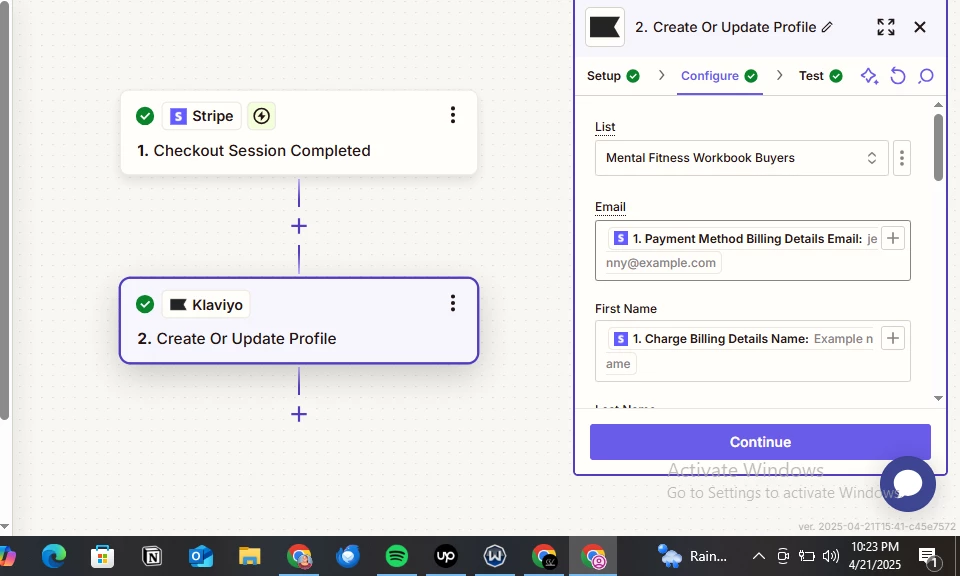
Task: Open the List field three-dot options
Action: 902,159
